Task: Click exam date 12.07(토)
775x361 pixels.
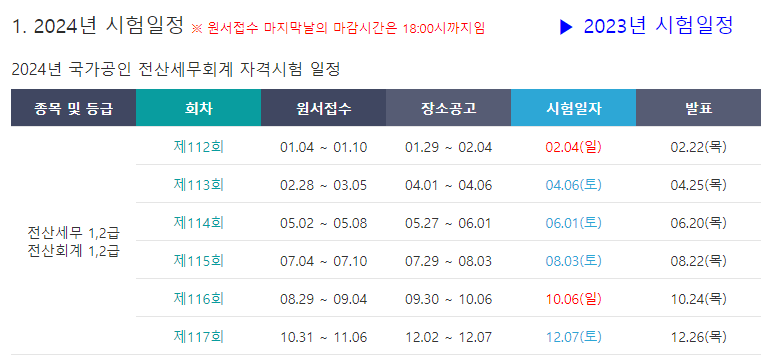Action: point(574,337)
